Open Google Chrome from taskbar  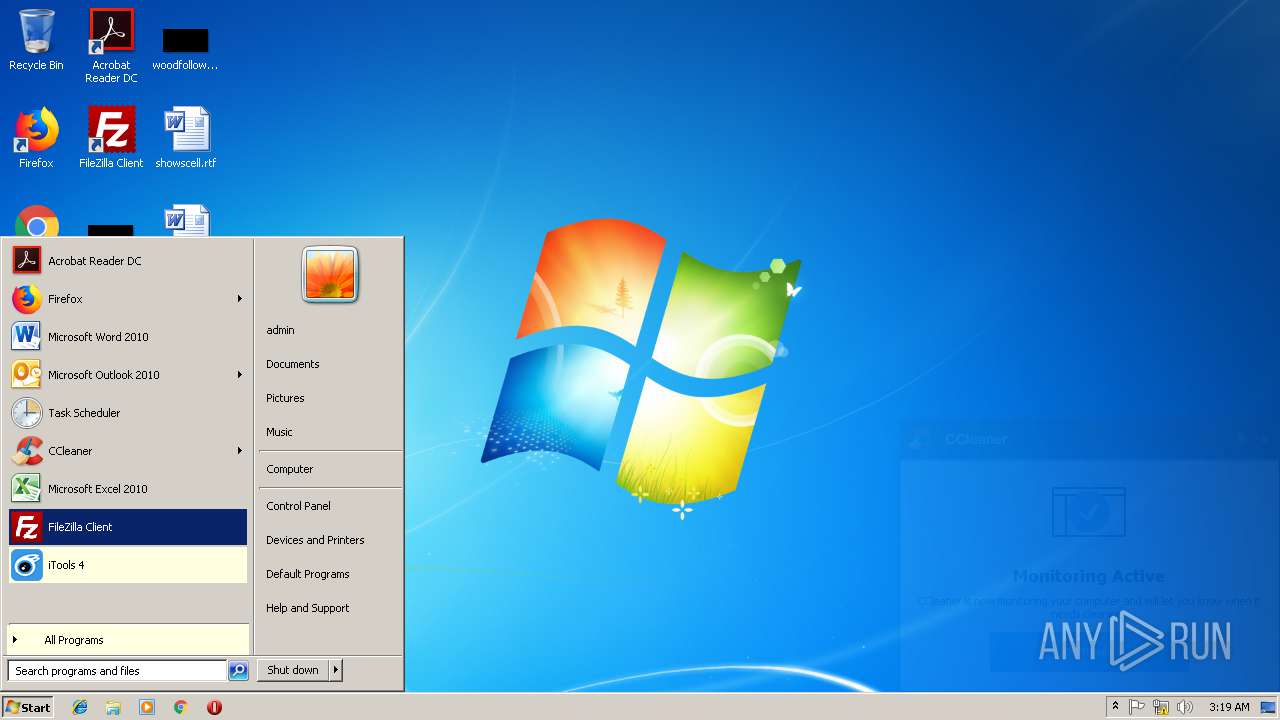pos(180,707)
